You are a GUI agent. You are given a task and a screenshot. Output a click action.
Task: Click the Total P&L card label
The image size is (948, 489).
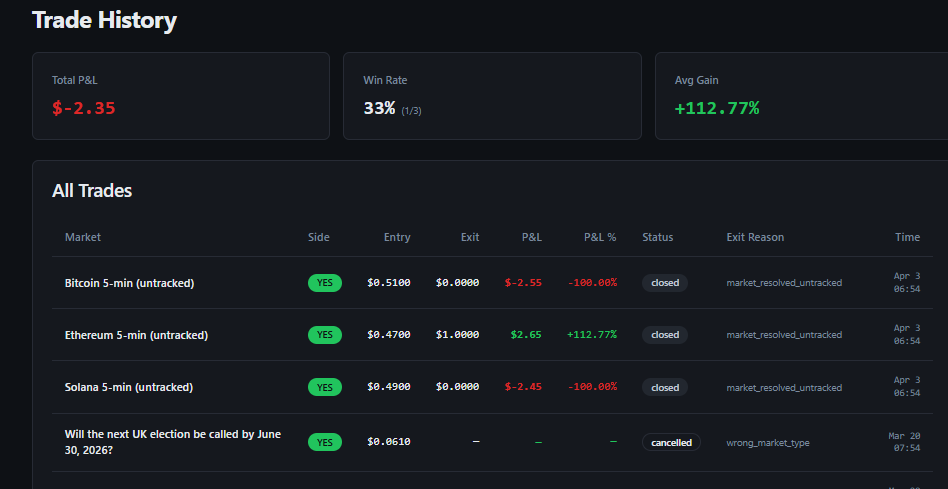click(75, 80)
